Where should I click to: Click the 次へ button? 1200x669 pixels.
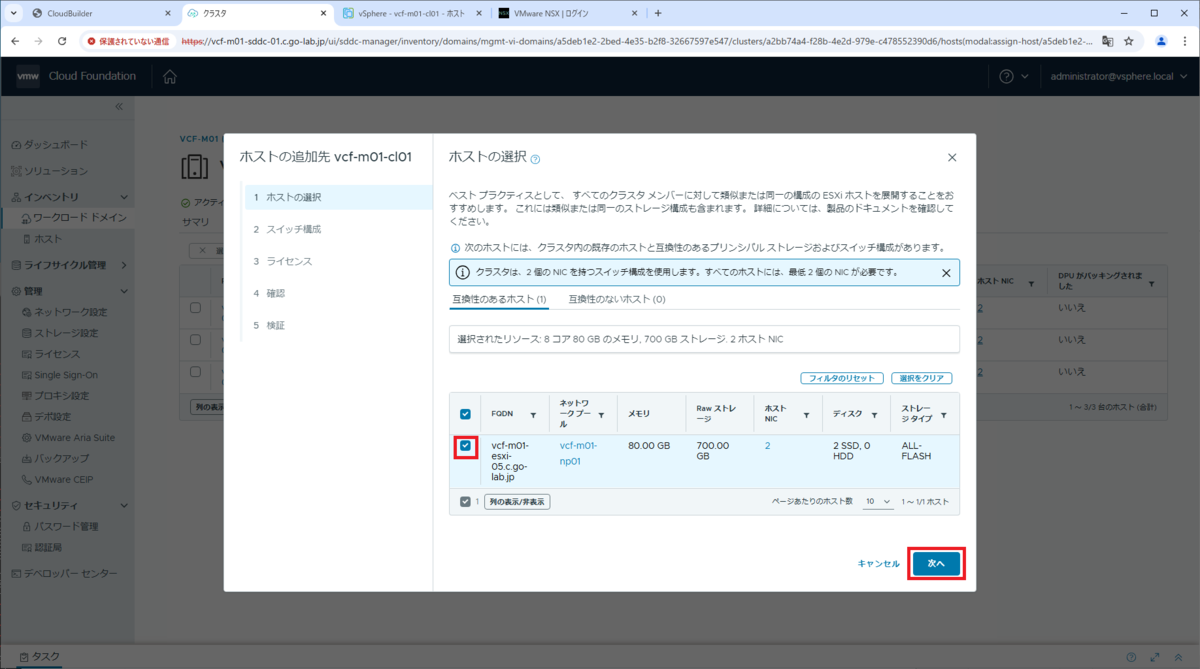936,564
